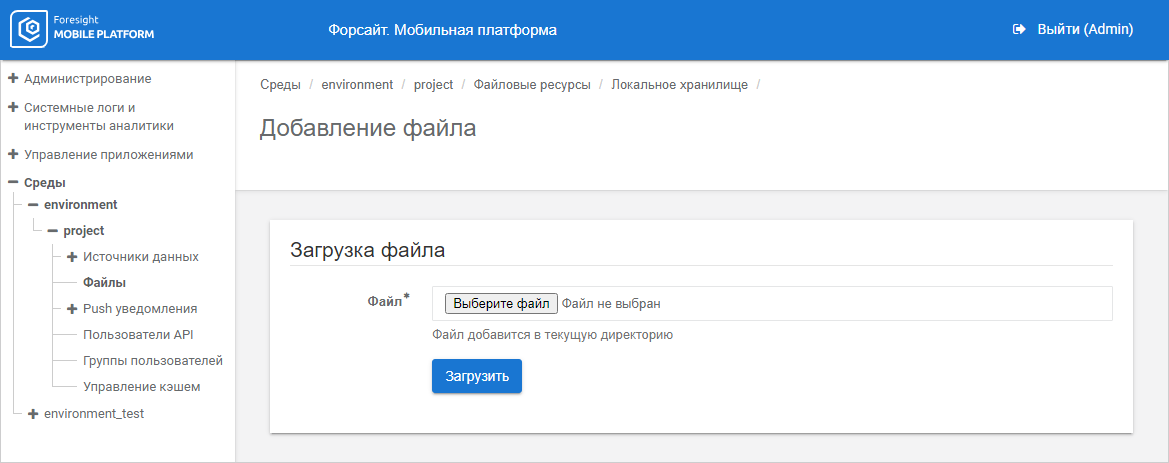Click Выйти (Admin) logout link

(1085, 30)
